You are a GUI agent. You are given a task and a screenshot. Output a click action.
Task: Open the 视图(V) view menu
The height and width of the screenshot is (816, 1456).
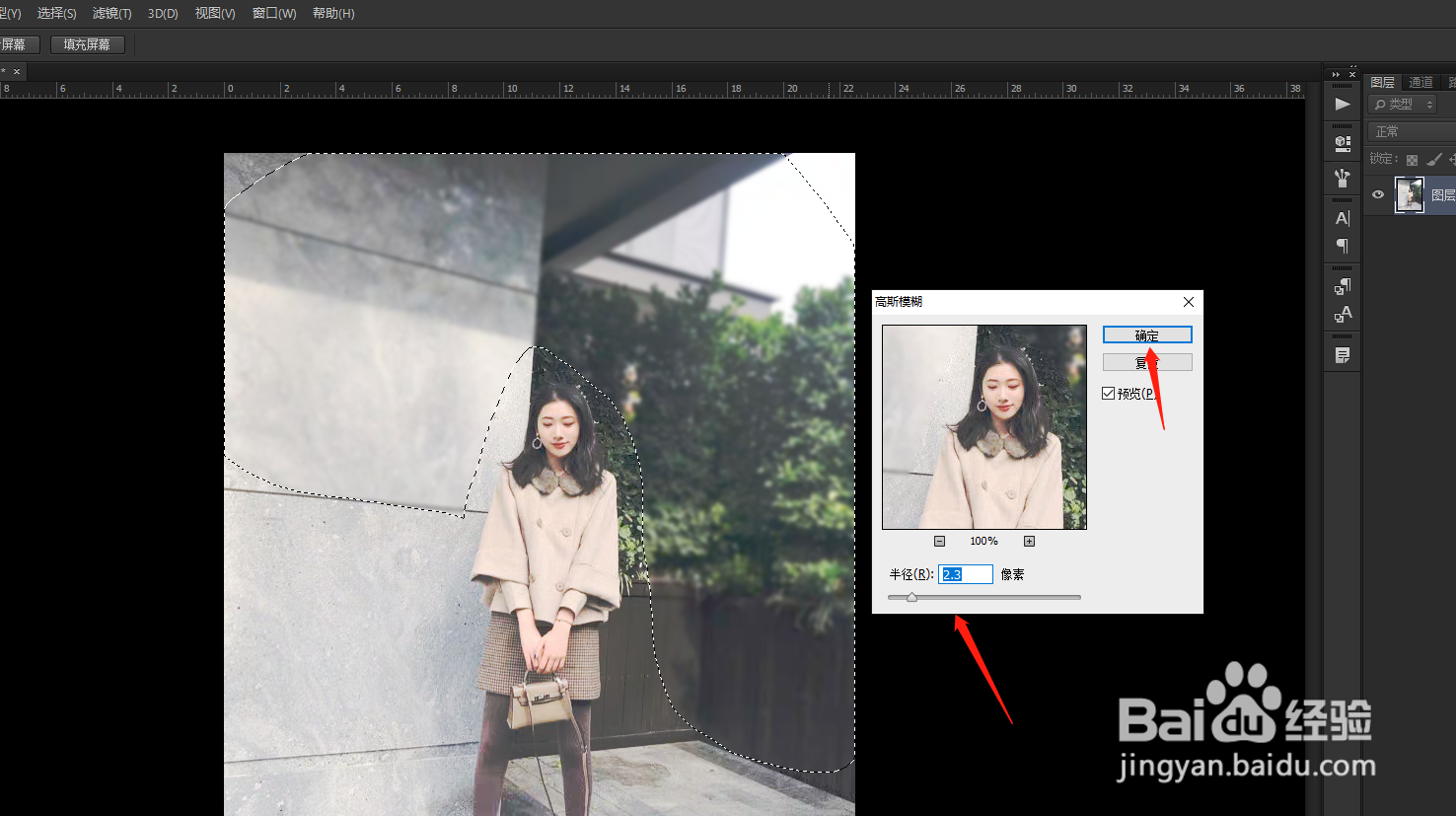[x=215, y=14]
